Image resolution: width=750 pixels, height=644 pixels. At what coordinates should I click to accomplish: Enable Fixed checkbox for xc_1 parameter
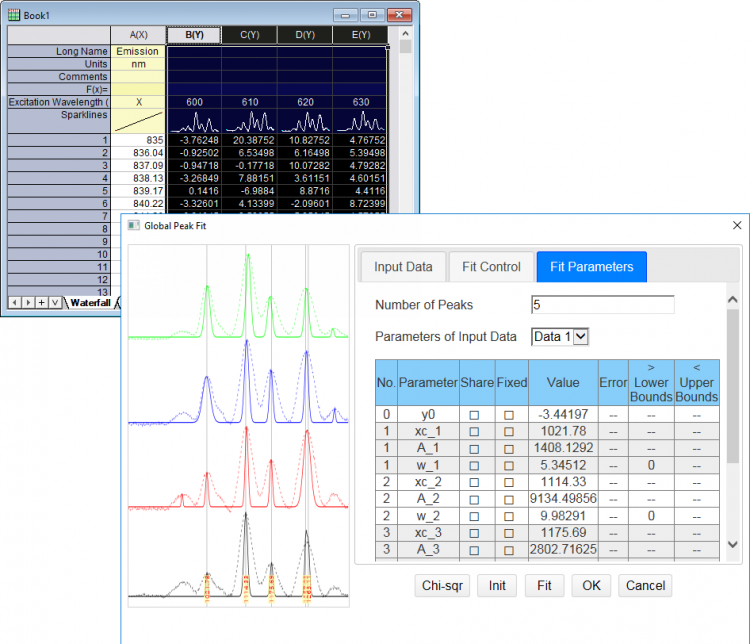[x=509, y=431]
